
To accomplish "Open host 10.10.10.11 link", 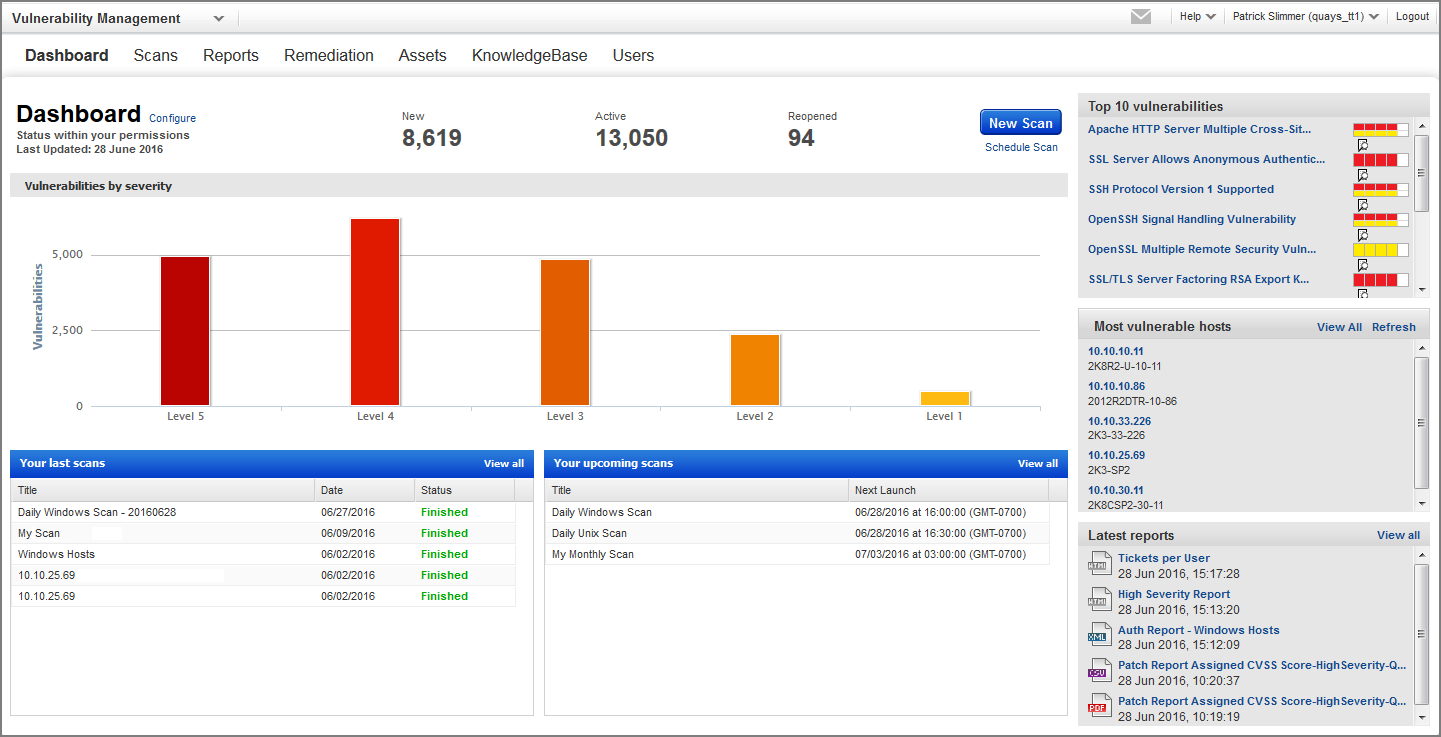I will (1116, 351).
